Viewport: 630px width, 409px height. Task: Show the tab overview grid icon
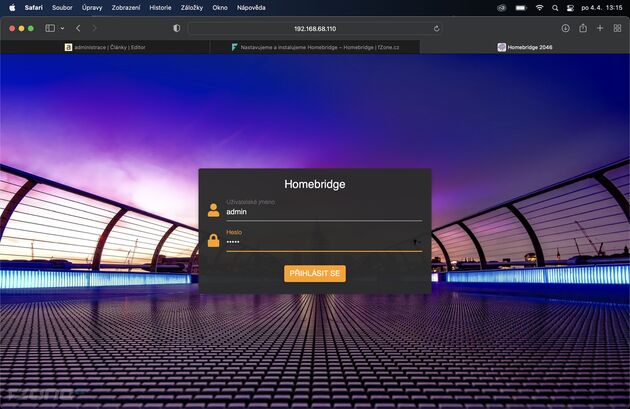pos(617,28)
